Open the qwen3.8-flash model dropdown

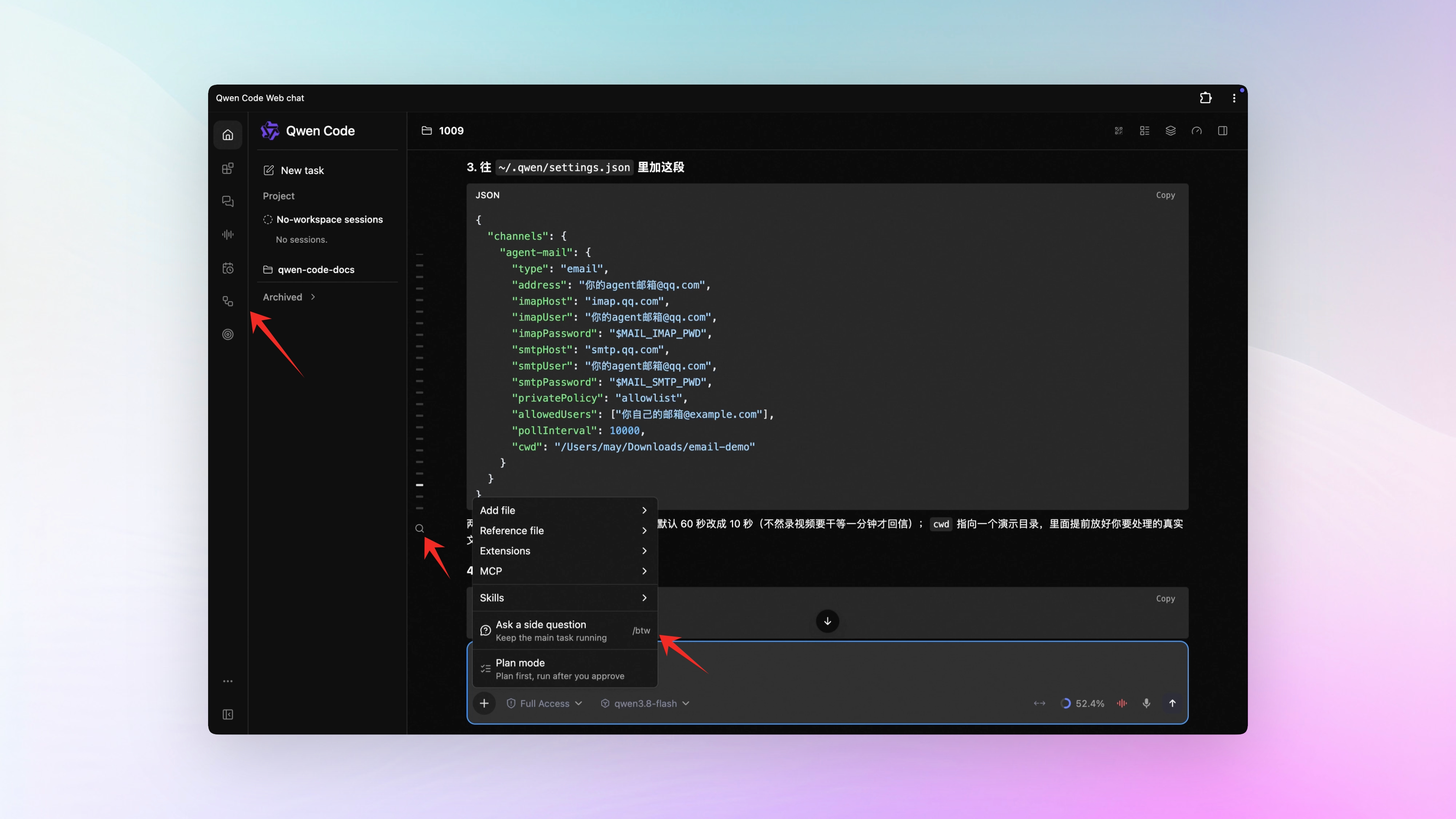(x=645, y=703)
